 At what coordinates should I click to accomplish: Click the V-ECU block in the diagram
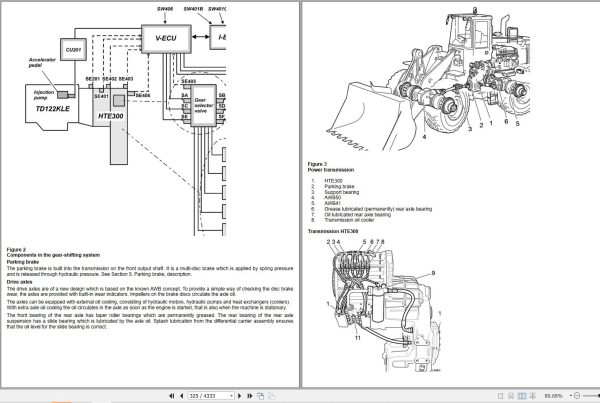(166, 39)
